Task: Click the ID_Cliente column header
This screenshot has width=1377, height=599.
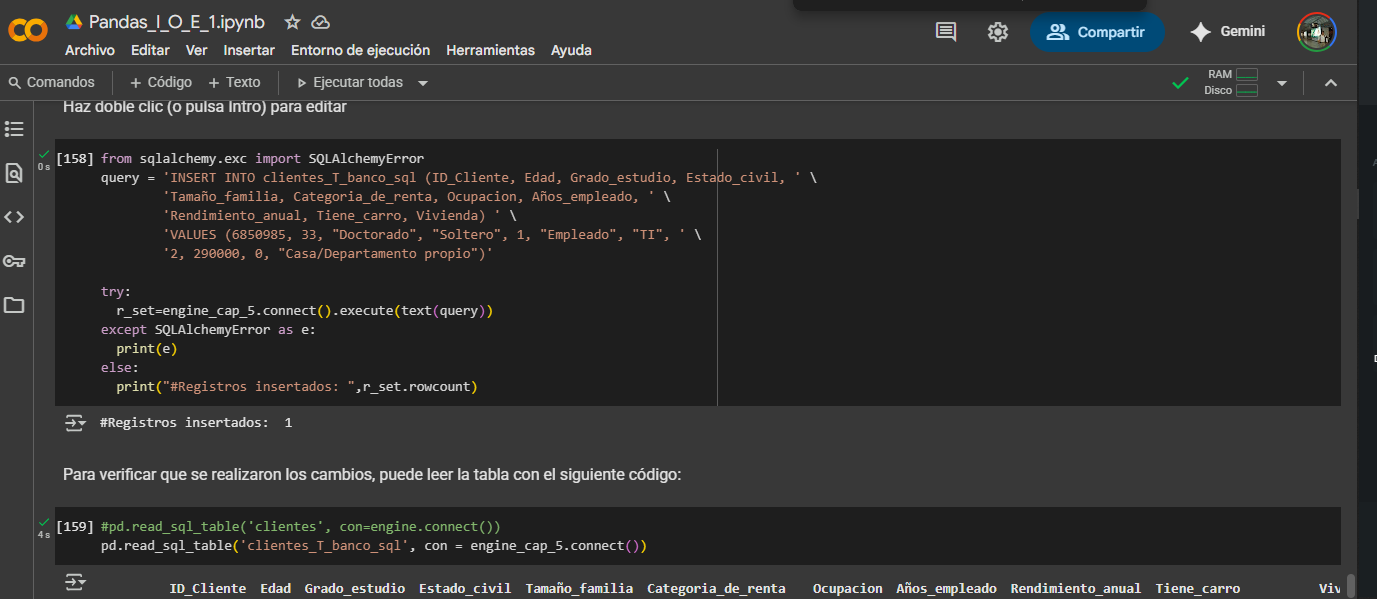Action: click(208, 588)
